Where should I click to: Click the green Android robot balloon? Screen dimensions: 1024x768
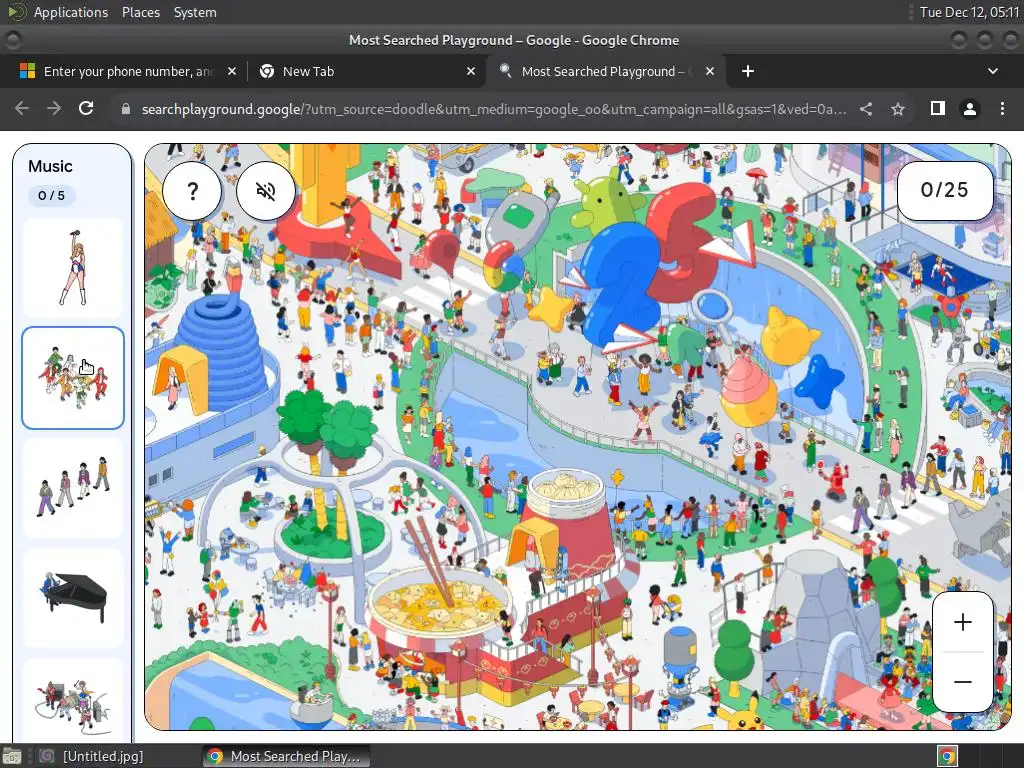click(x=605, y=199)
